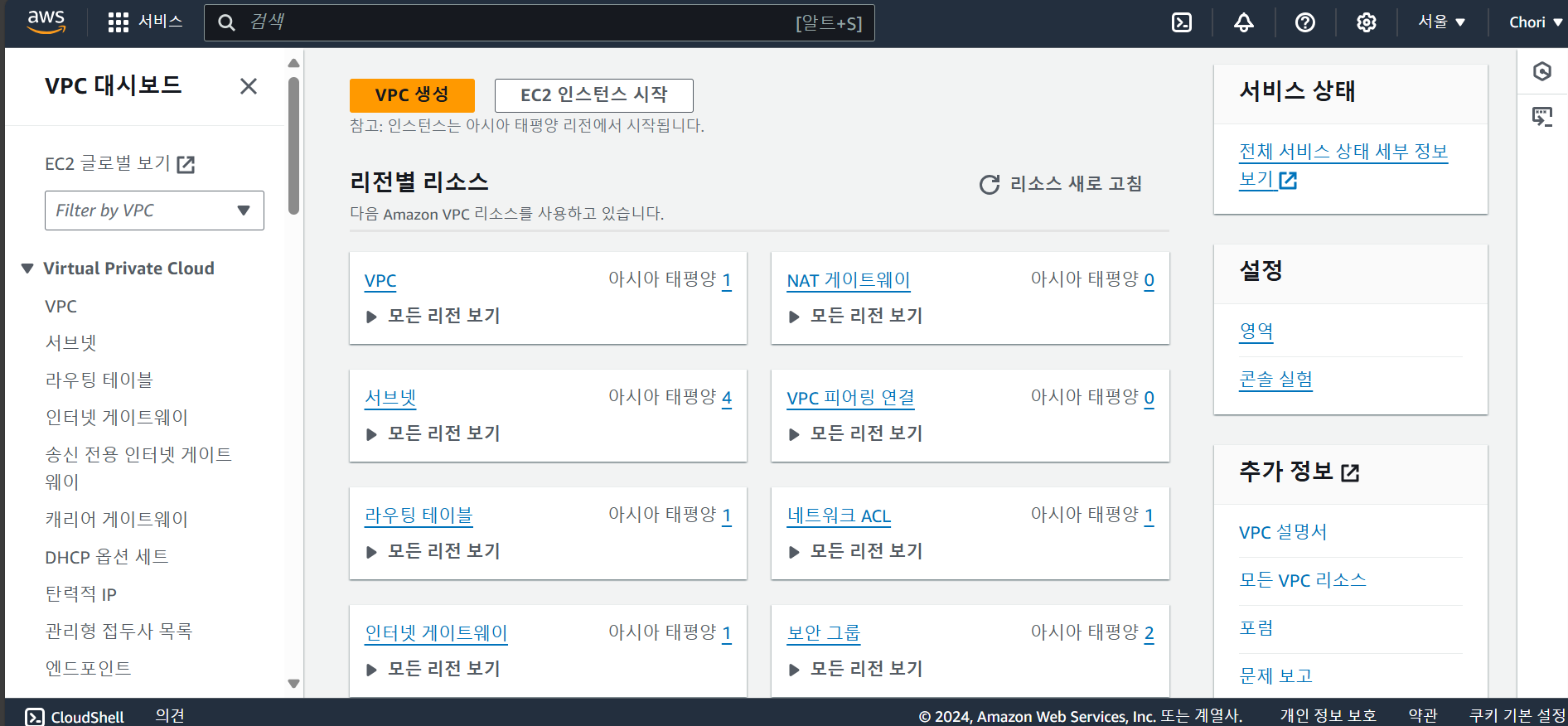
Task: Open the 네트워크 ACL link
Action: coord(839,516)
